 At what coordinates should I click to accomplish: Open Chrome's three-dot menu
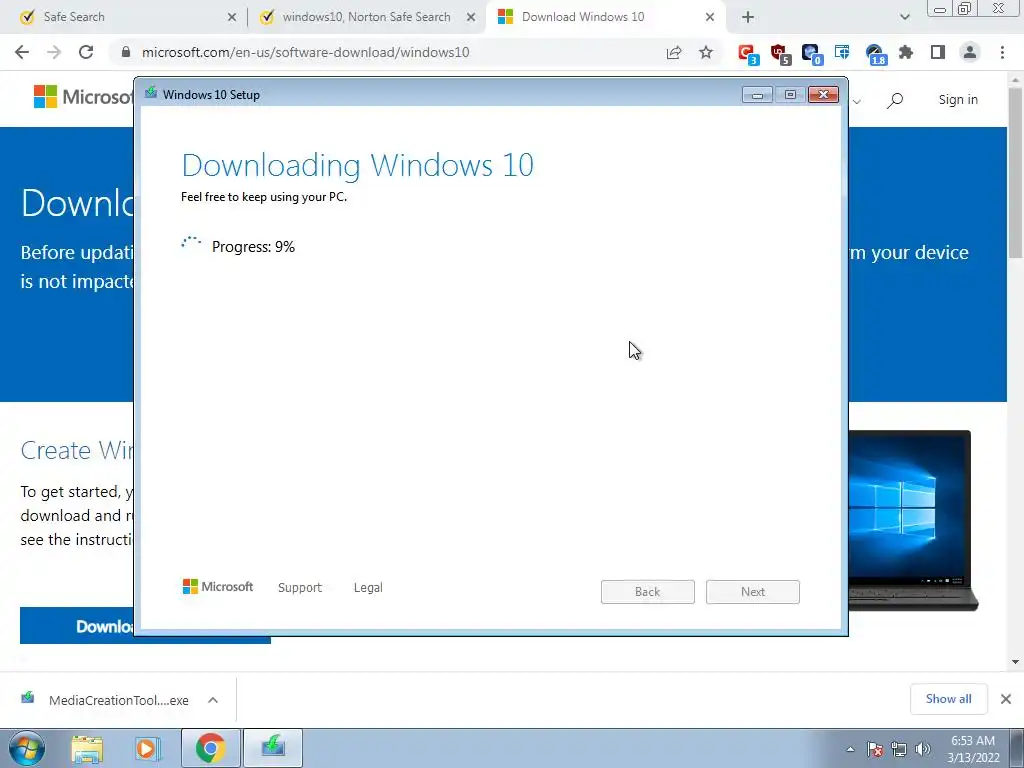click(1002, 52)
